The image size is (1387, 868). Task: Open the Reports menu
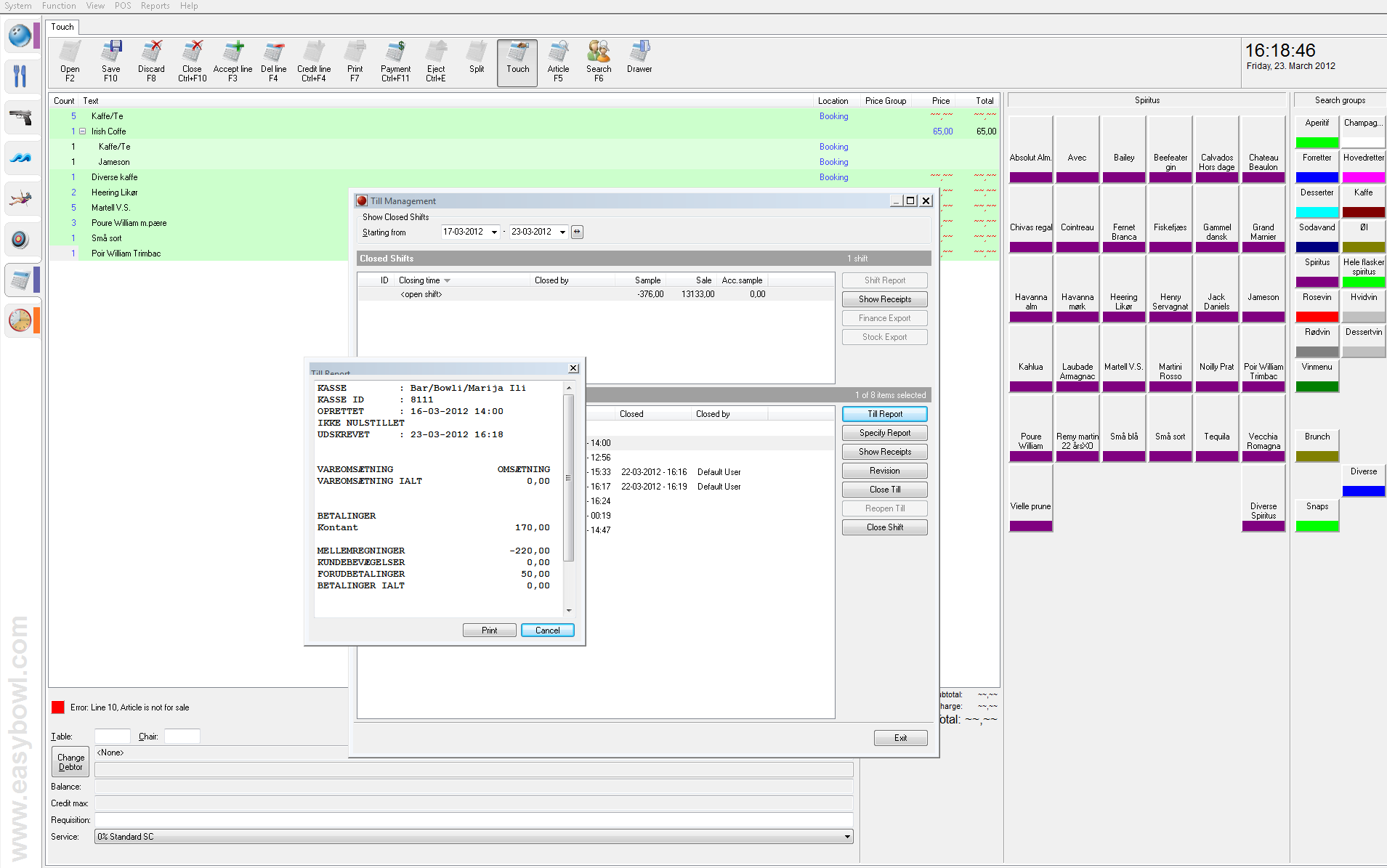click(155, 6)
